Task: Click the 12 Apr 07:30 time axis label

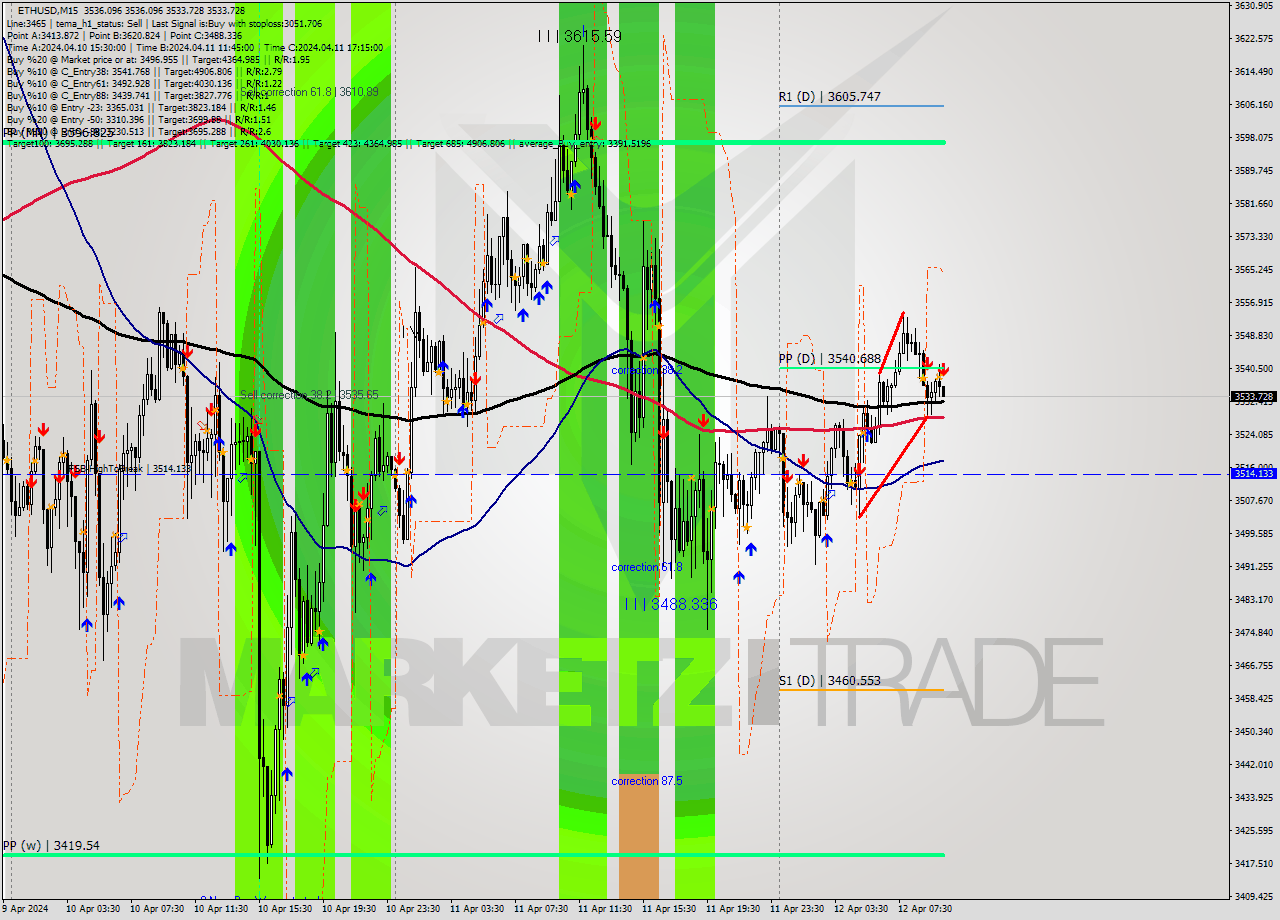Action: (x=925, y=909)
